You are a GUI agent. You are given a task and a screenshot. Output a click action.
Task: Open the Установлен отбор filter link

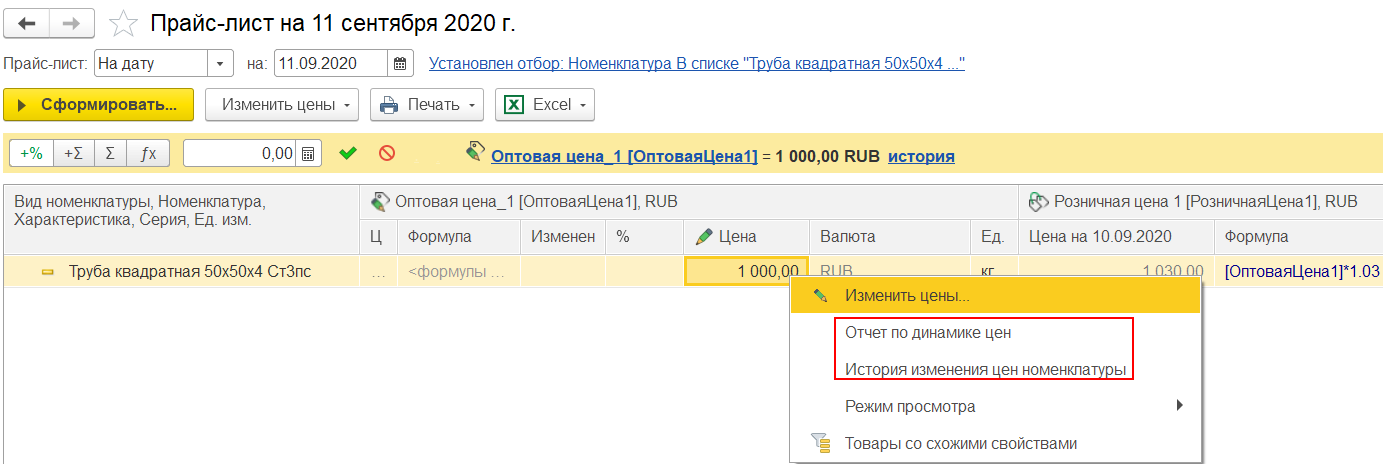(696, 63)
